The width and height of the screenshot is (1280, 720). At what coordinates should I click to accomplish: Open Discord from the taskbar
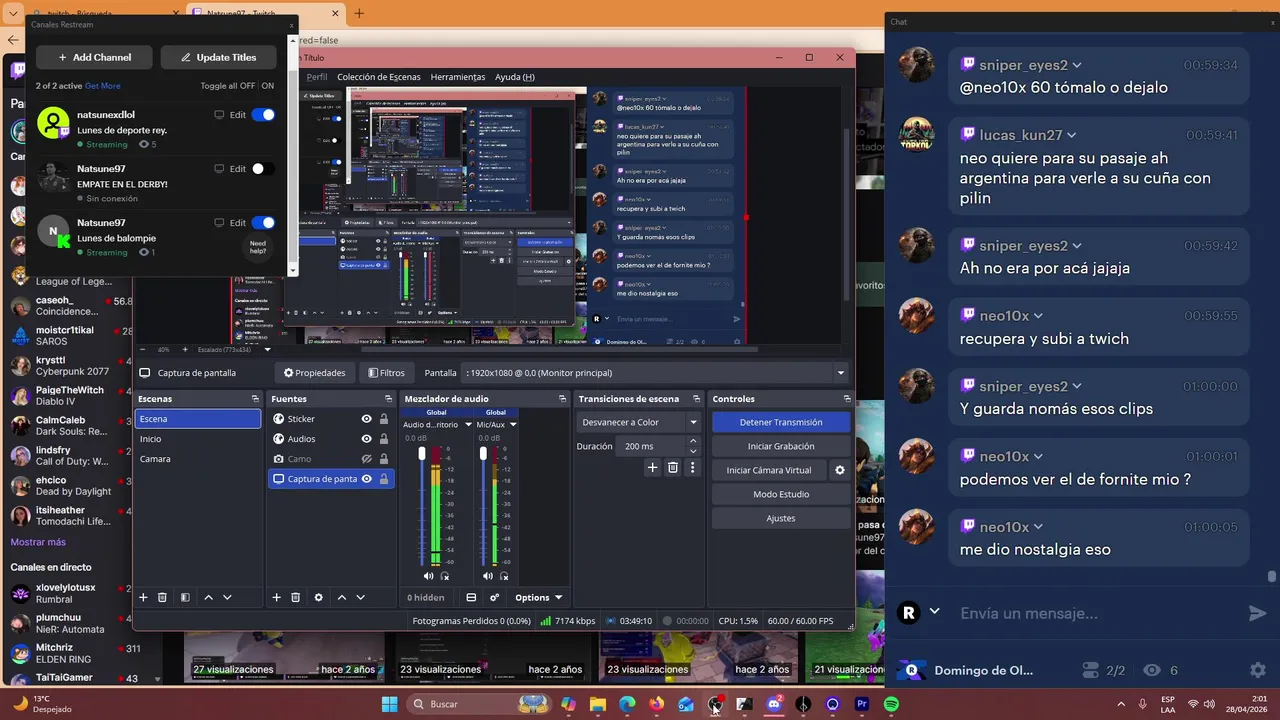click(773, 704)
